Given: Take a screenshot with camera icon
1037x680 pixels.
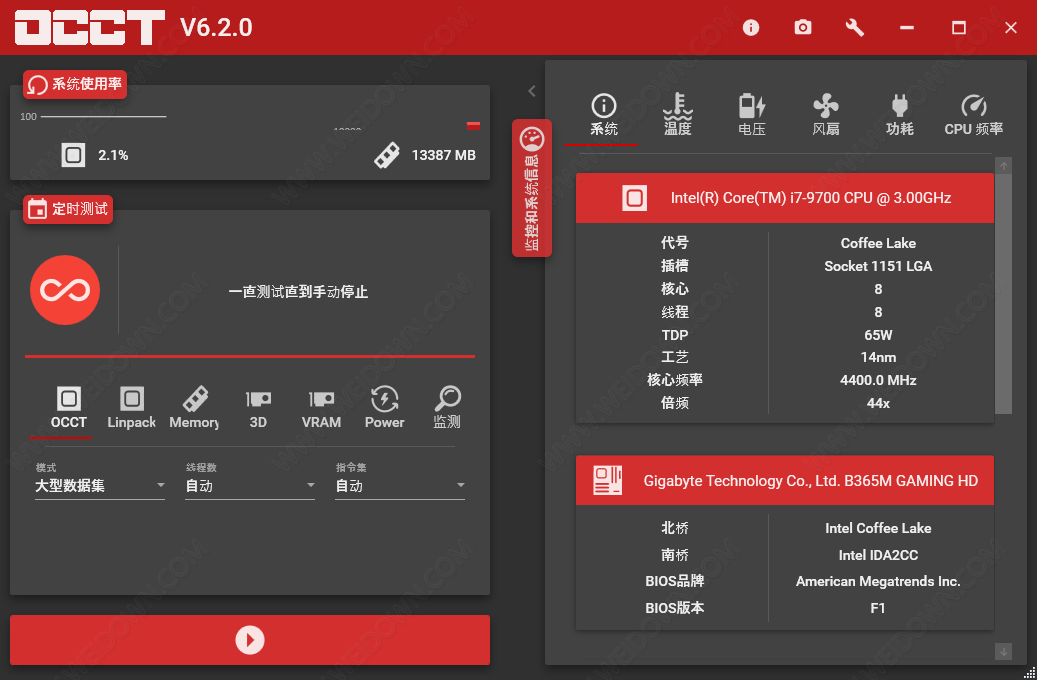Looking at the screenshot, I should pos(803,27).
